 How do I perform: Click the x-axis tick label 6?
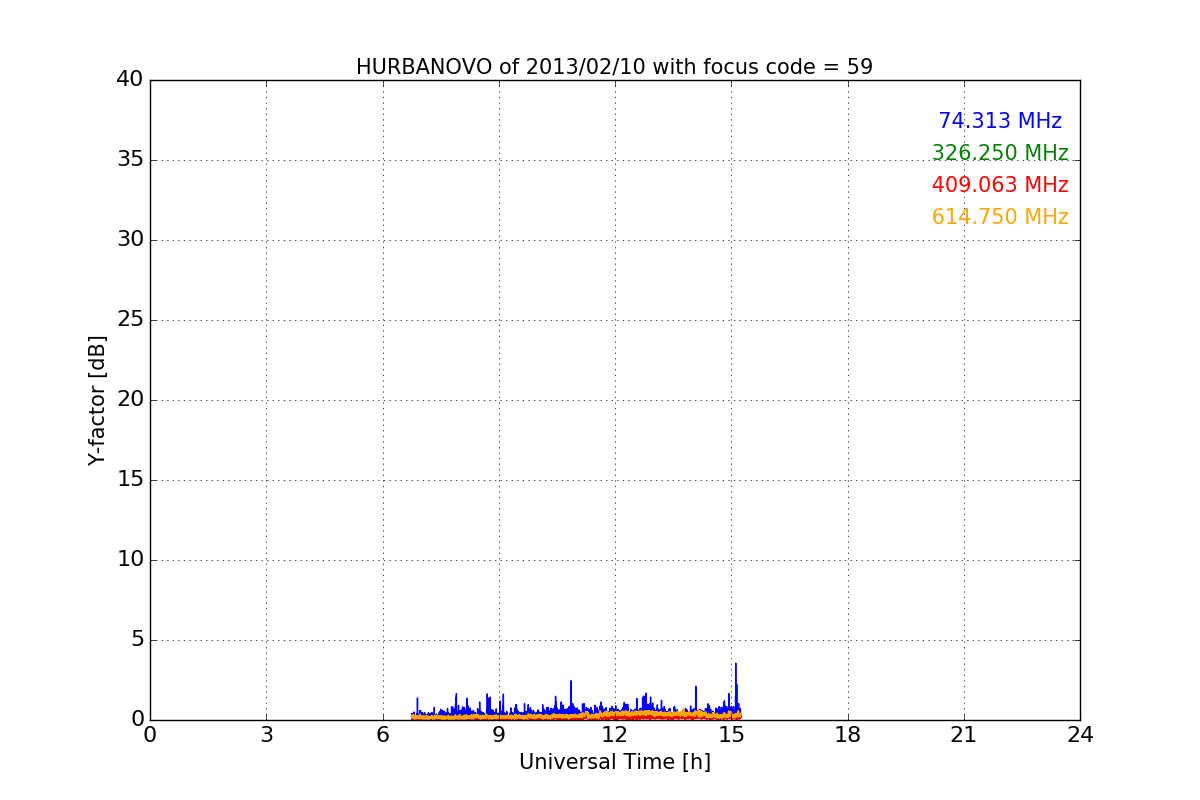383,735
